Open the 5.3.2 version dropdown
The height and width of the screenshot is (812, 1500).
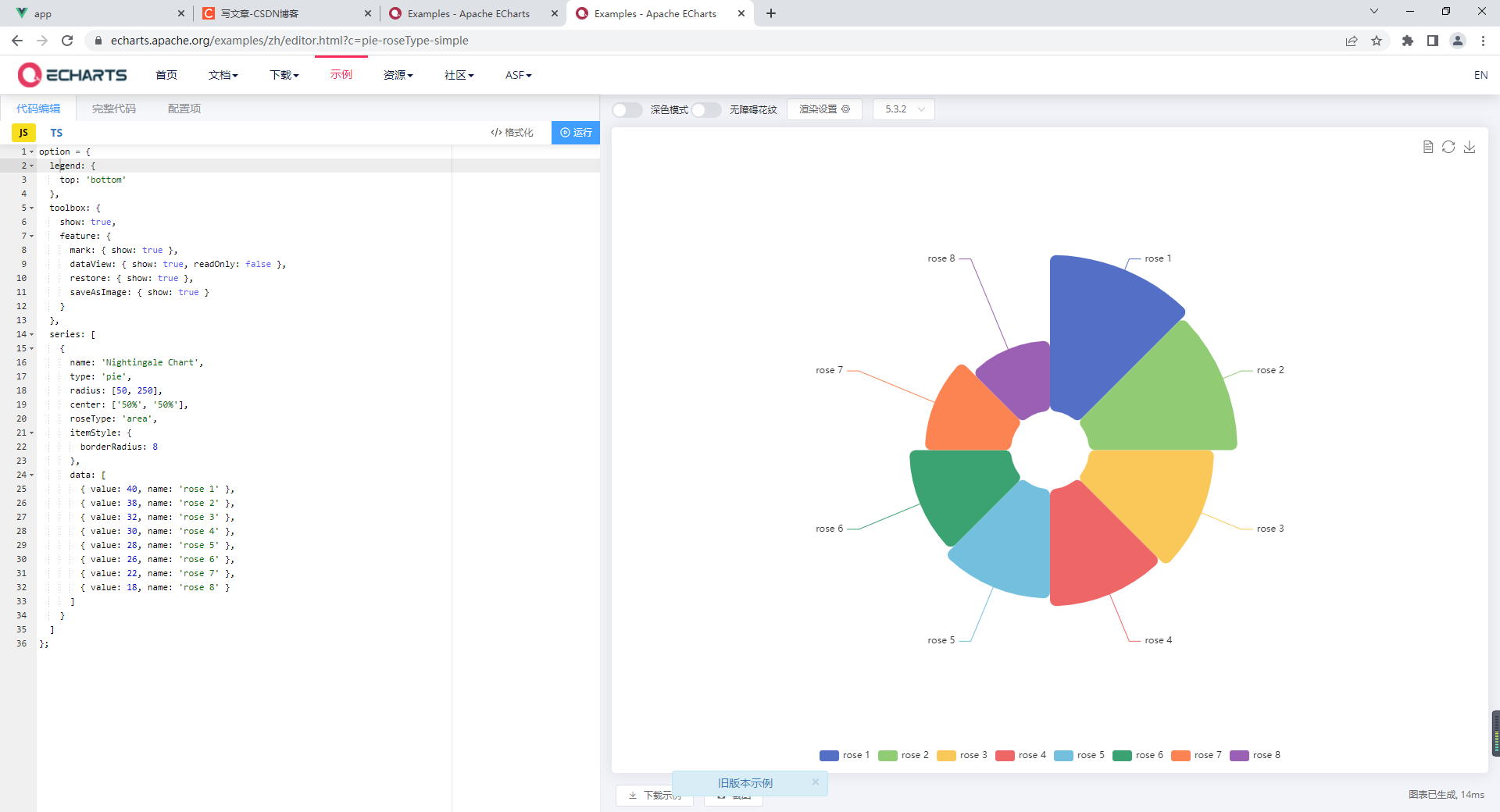pos(904,109)
